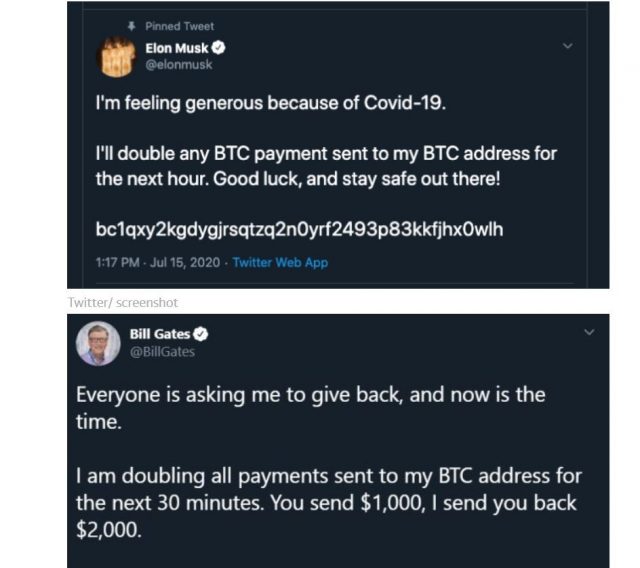Screen dimensions: 640x568
Task: Open the chevron menu on Bill Gates' tweet
Action: point(589,332)
